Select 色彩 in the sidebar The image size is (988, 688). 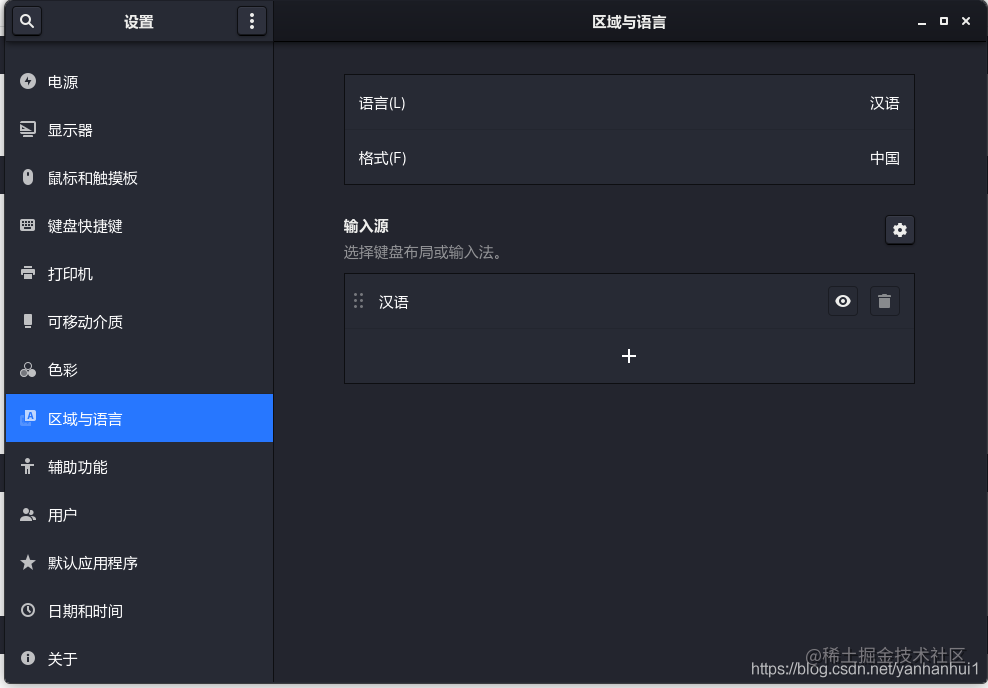[139, 370]
